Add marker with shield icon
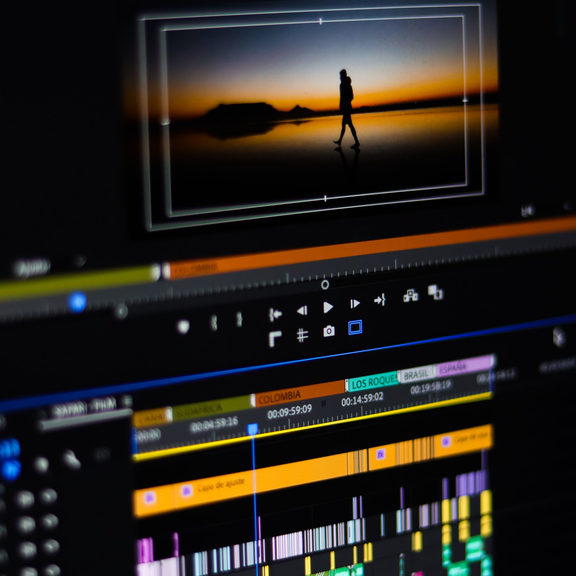 (183, 327)
